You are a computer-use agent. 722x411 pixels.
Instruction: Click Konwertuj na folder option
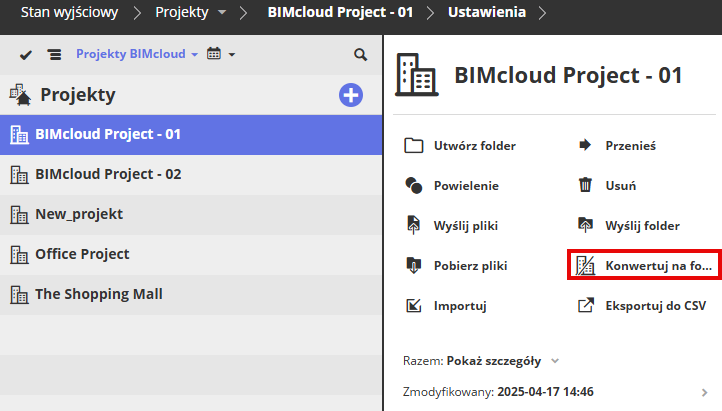(x=642, y=265)
